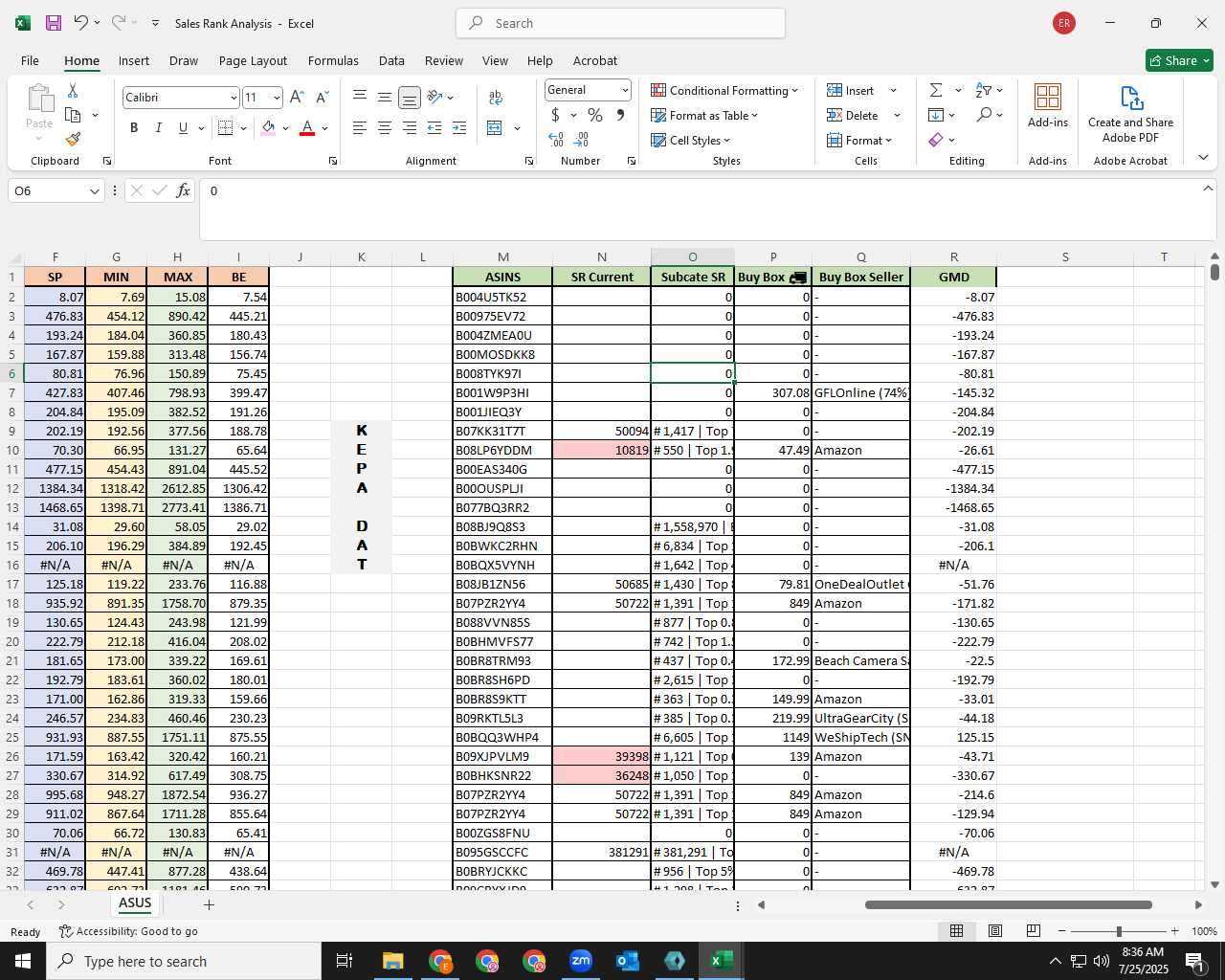The image size is (1225, 980).
Task: Switch to Page Break Preview icon
Action: (x=1034, y=931)
